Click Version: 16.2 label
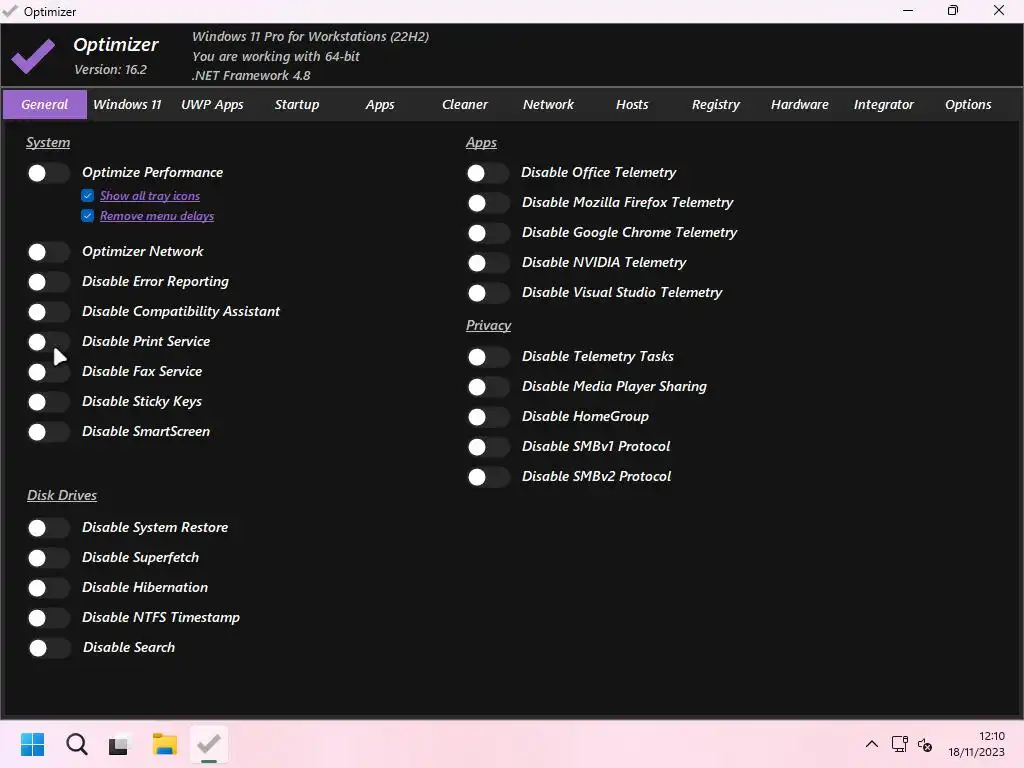 pyautogui.click(x=110, y=69)
